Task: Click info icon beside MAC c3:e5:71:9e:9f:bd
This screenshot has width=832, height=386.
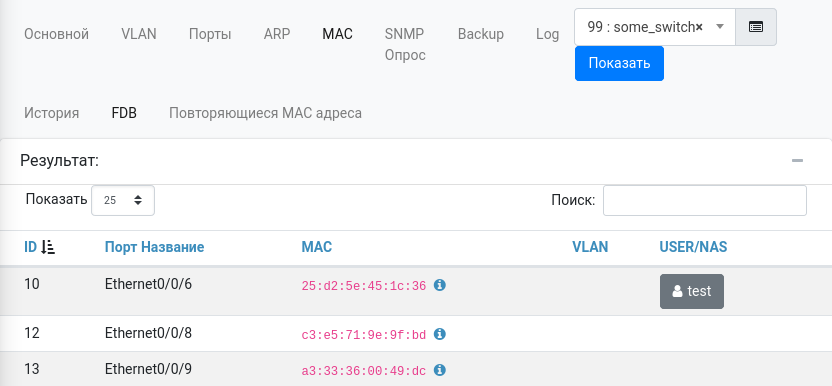Action: (x=440, y=334)
